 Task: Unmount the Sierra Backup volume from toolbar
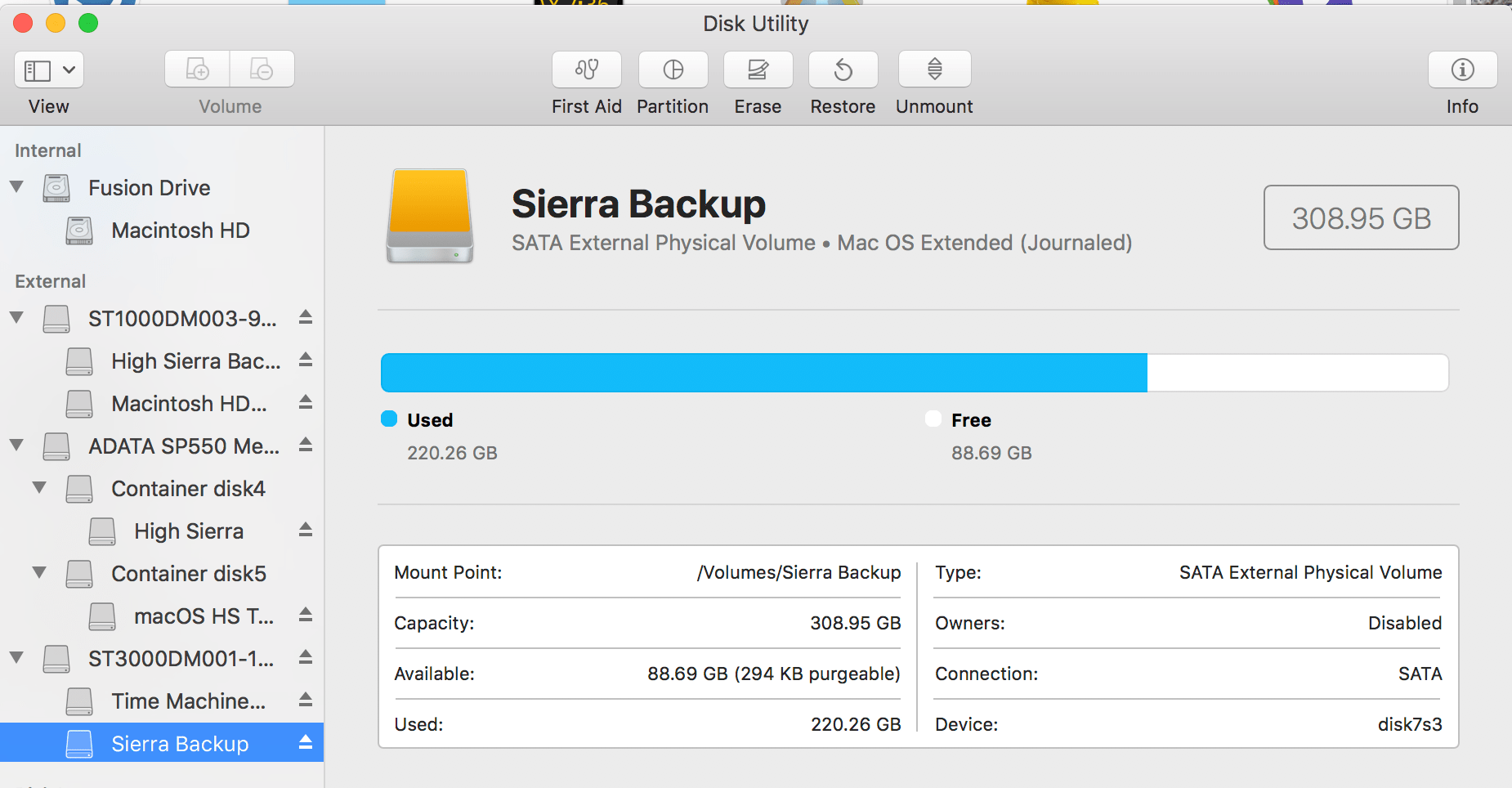934,70
